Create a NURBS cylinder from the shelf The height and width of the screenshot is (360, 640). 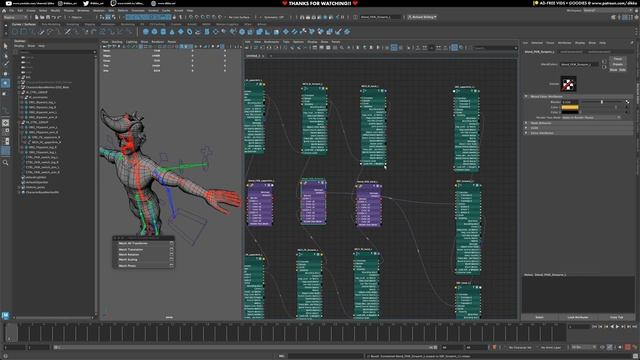163,31
